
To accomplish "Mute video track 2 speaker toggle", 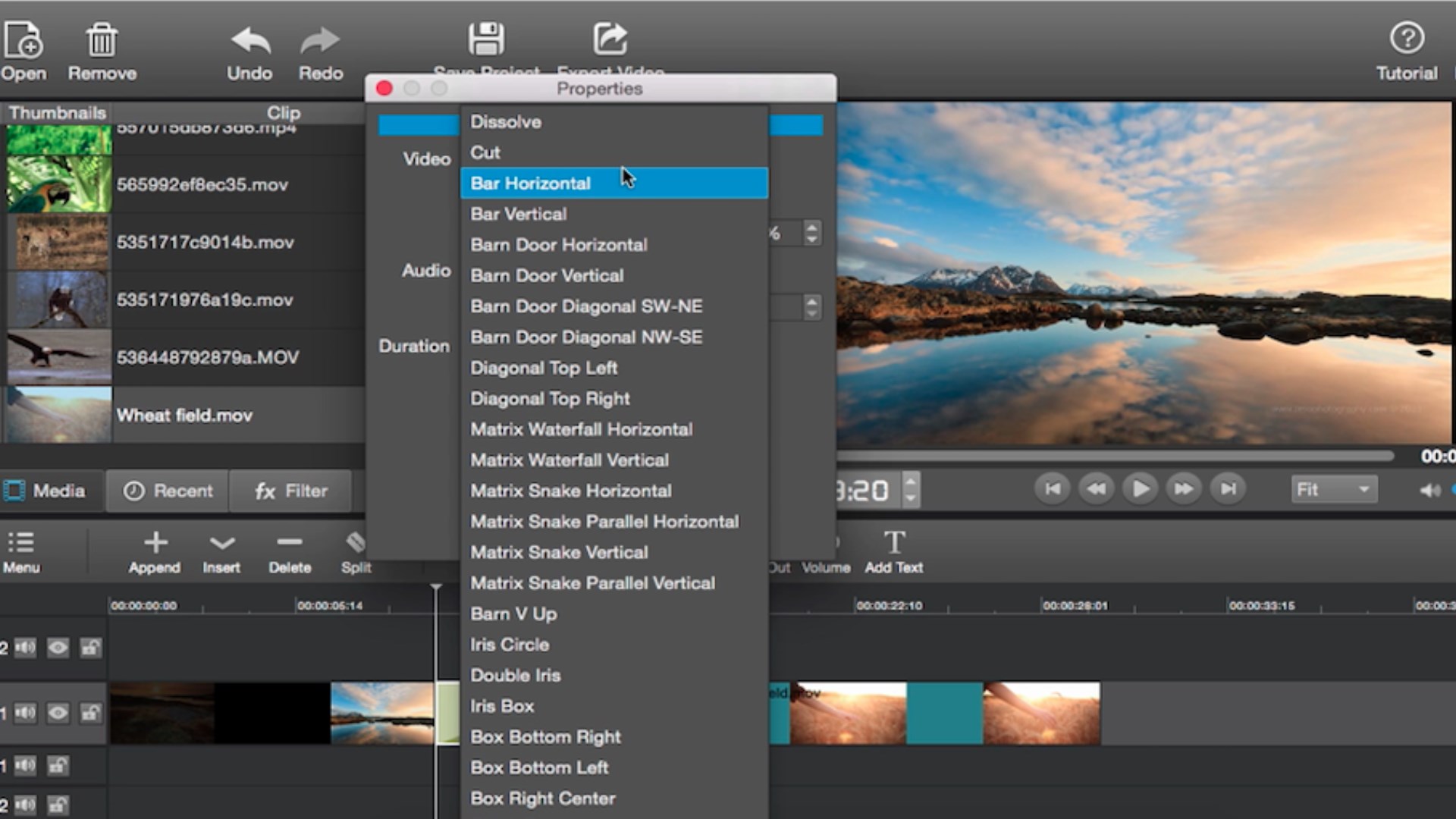I will coord(26,648).
